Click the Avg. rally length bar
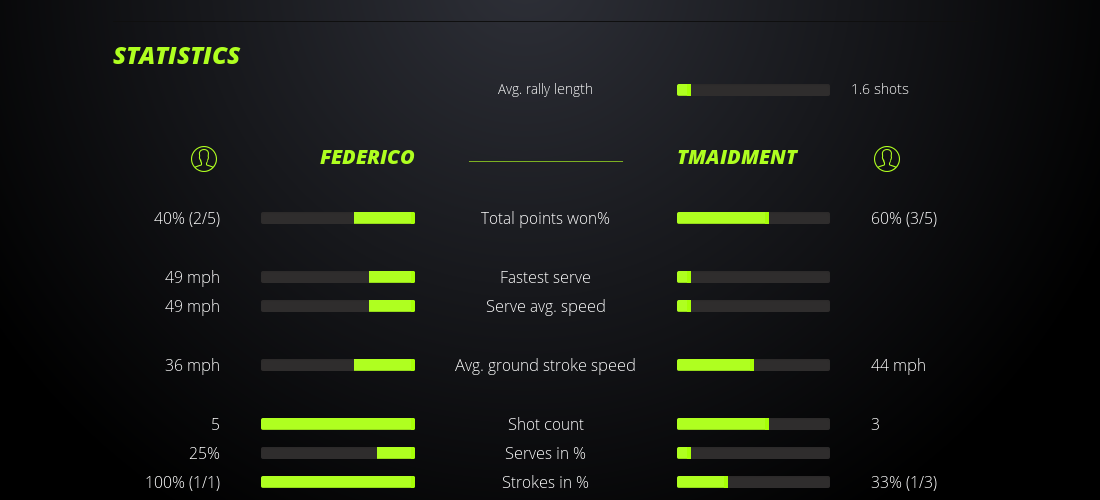 [x=753, y=90]
